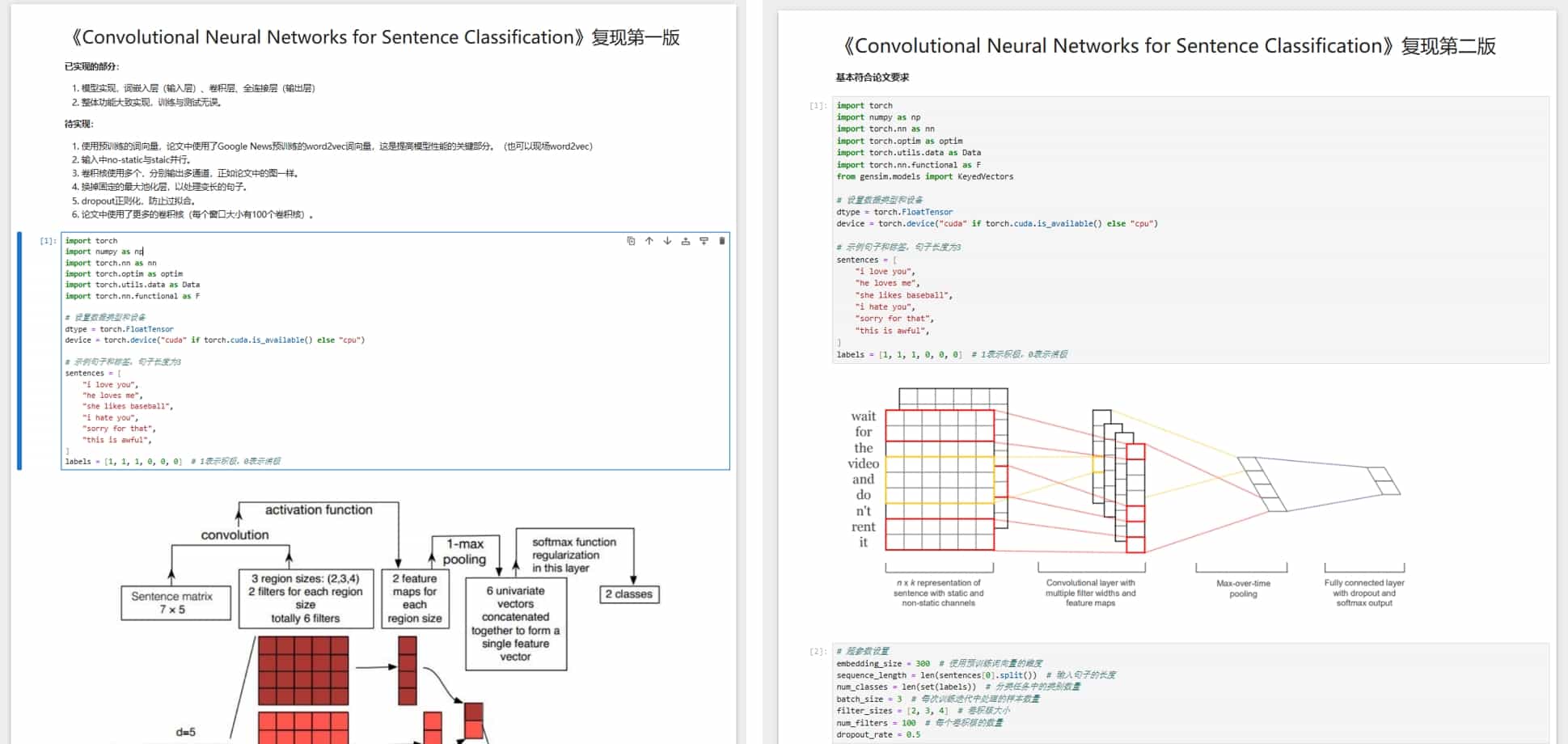Screen dimensions: 1568x744
Task: Collapse the first-version cell via its blue bar
Action: click(19, 351)
